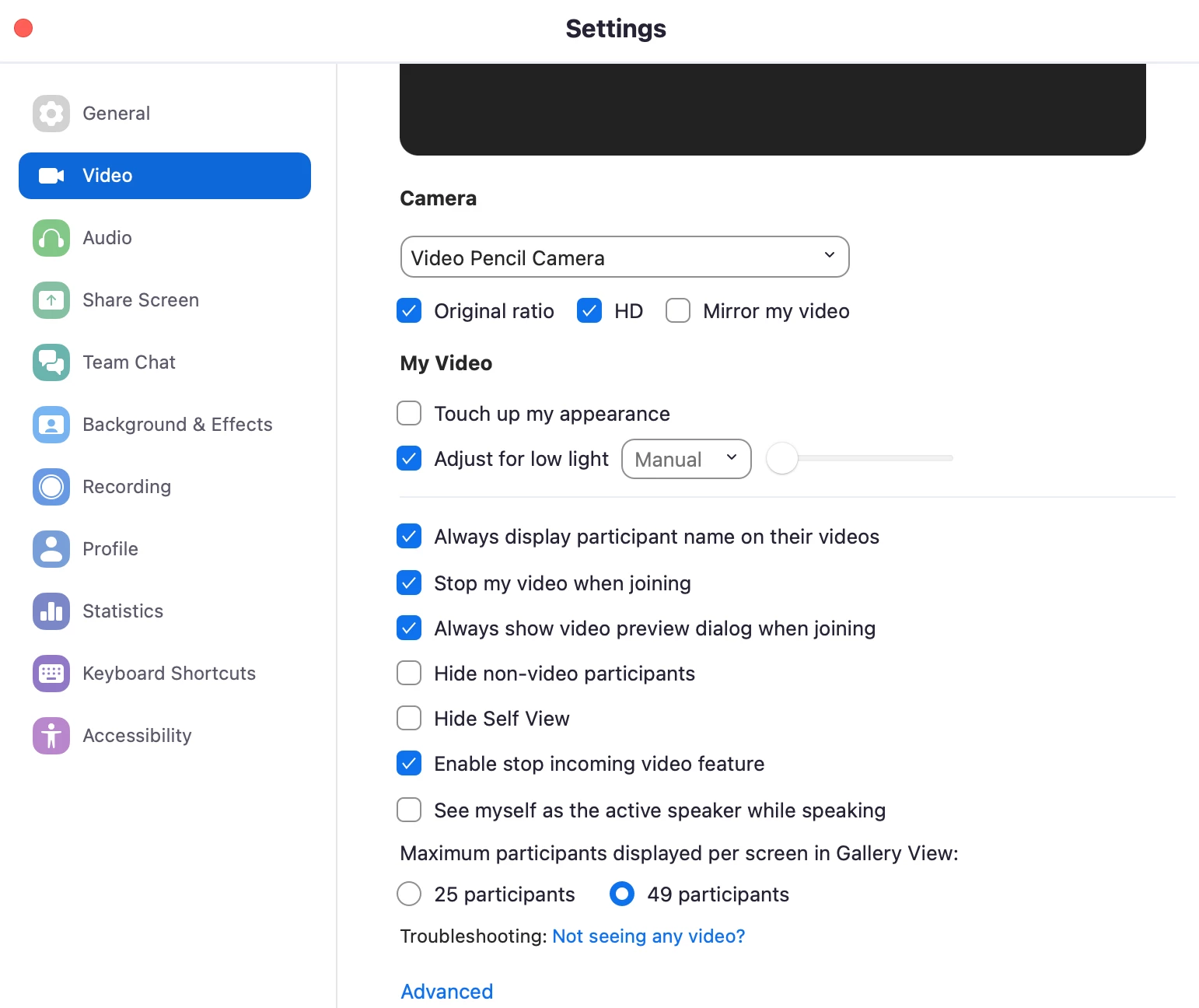The height and width of the screenshot is (1008, 1199).
Task: Click the Recording circle icon
Action: click(51, 487)
